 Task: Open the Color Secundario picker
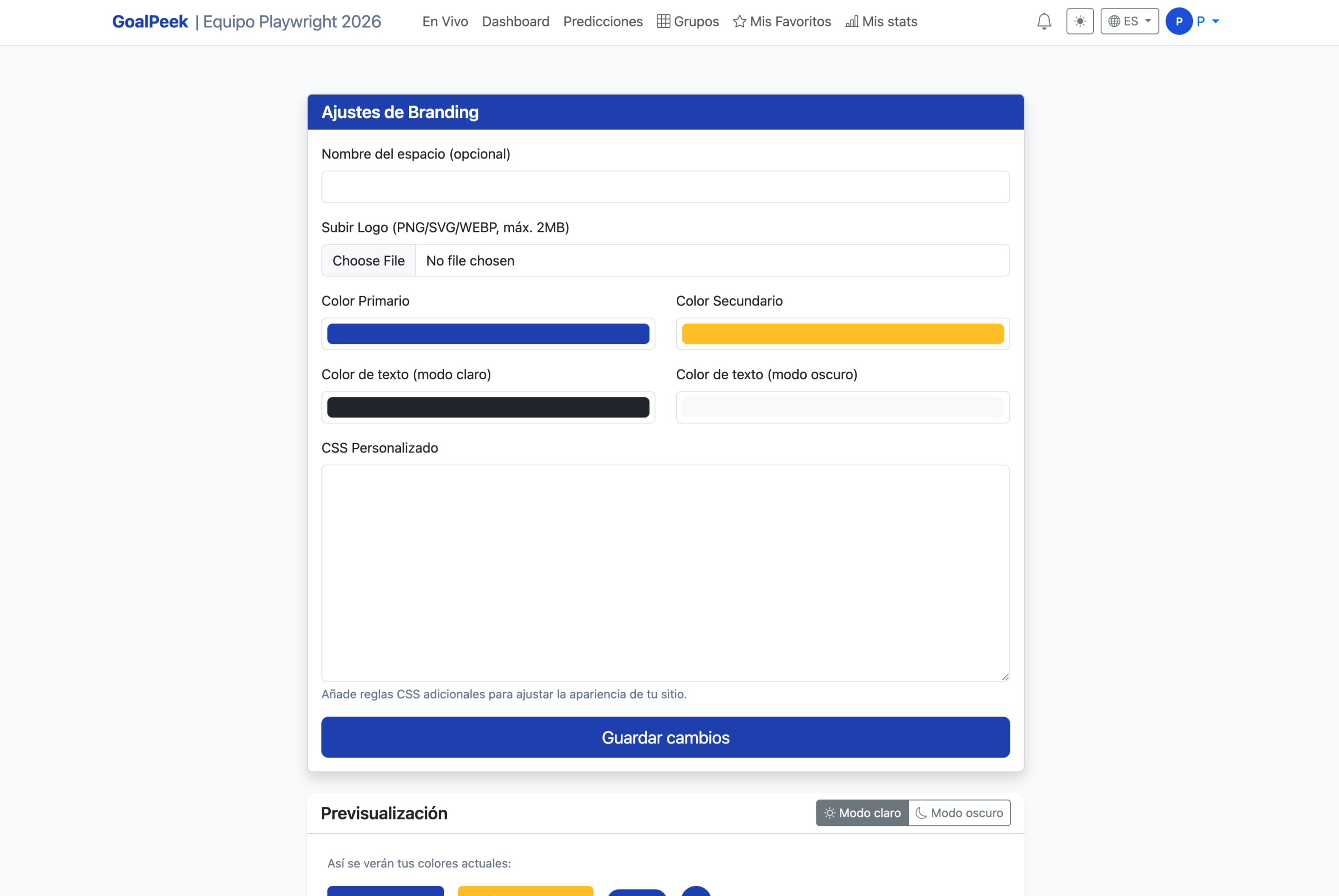pos(843,334)
